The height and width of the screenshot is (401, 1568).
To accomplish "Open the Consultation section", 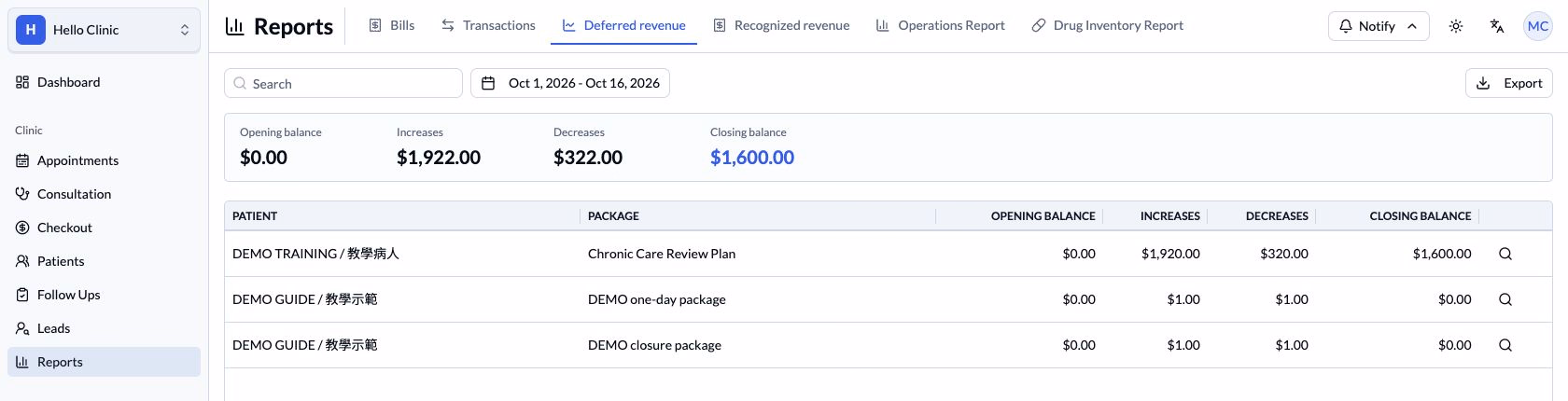I will [x=104, y=194].
